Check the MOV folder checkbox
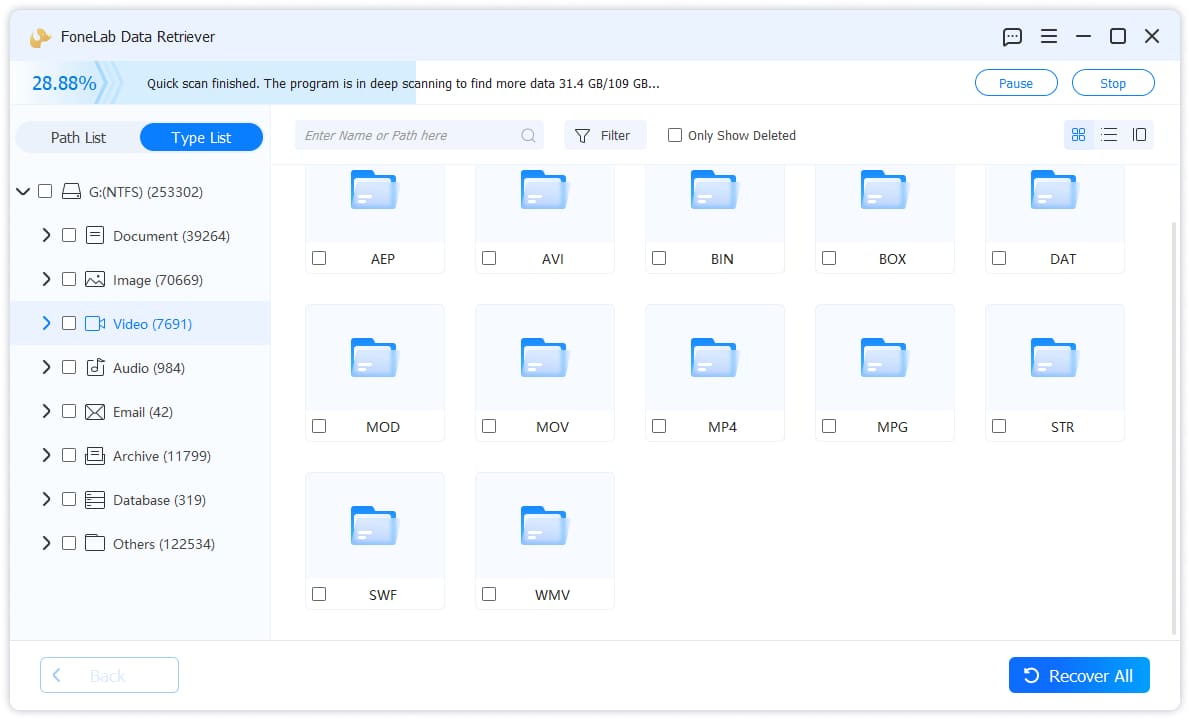1190x720 pixels. (x=490, y=426)
